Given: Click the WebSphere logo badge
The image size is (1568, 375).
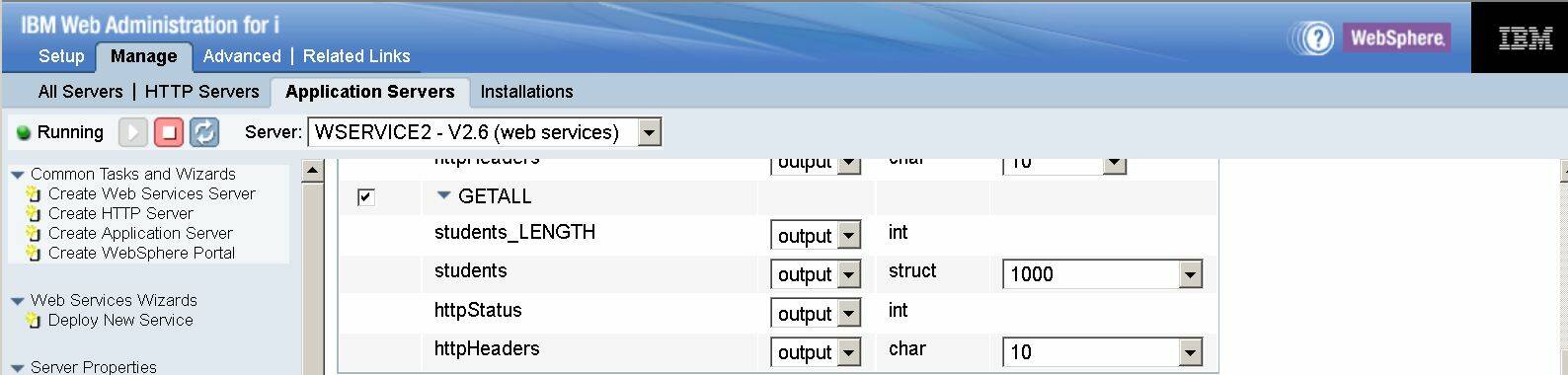Looking at the screenshot, I should tap(1396, 38).
